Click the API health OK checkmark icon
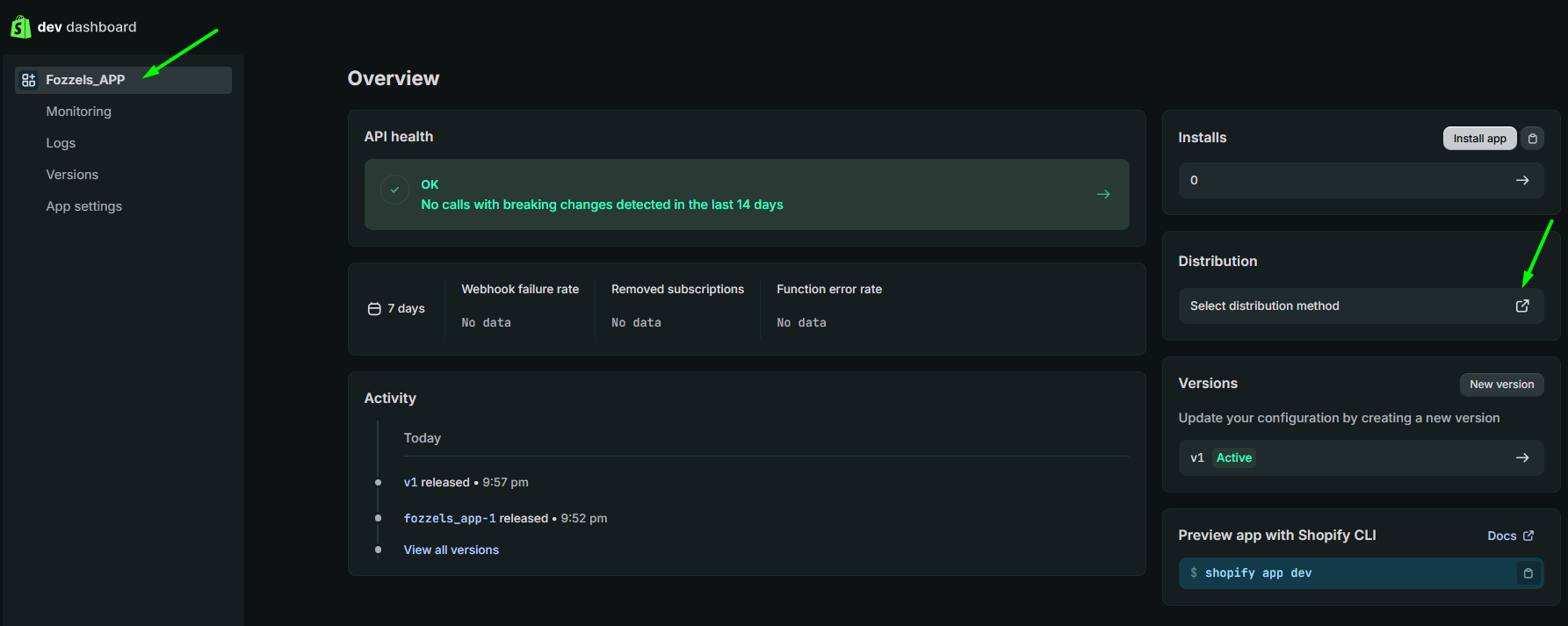 [x=394, y=190]
